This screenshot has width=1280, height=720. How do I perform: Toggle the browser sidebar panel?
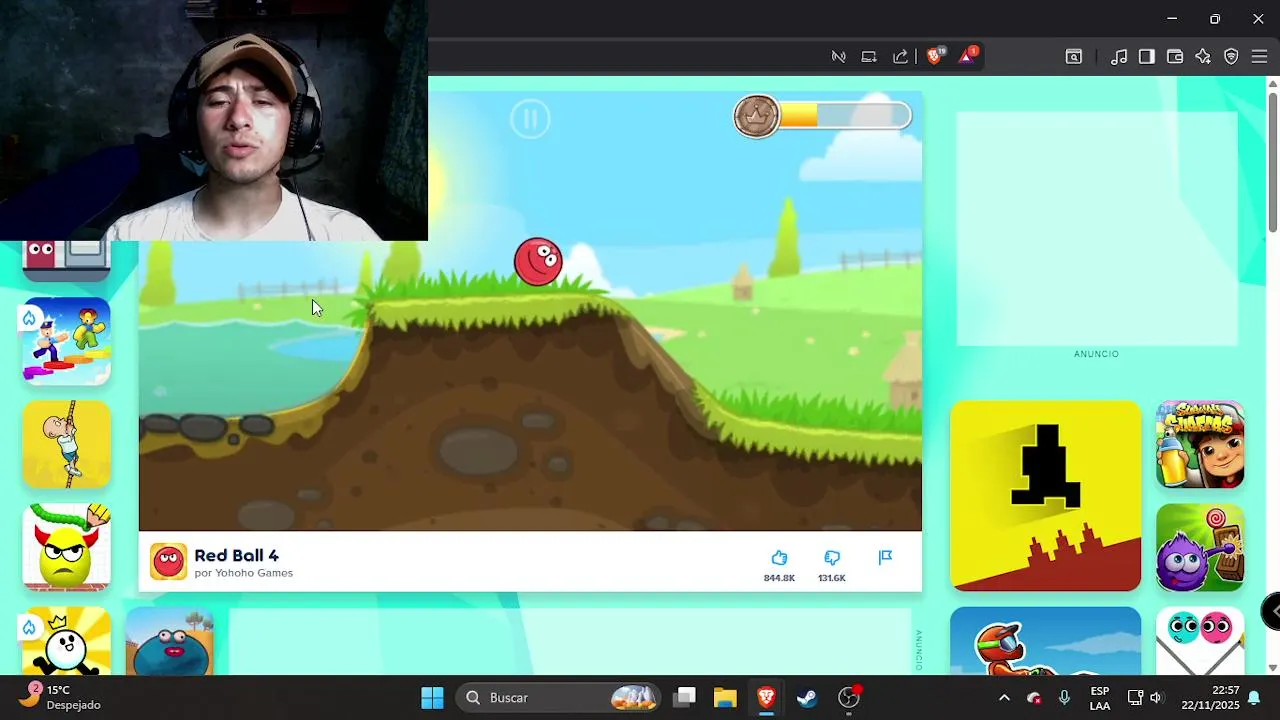[1147, 57]
